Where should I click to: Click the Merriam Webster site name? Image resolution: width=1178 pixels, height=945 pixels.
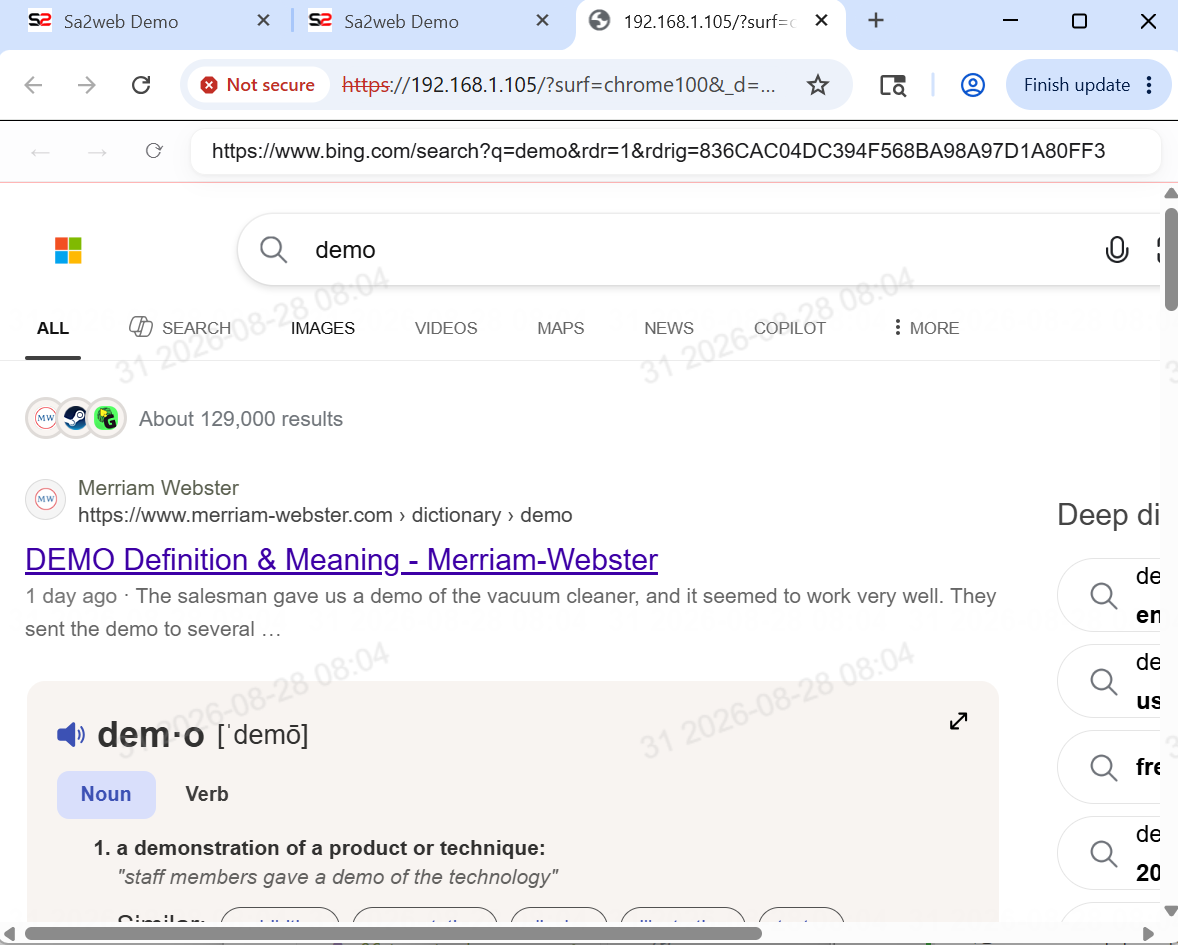click(159, 488)
